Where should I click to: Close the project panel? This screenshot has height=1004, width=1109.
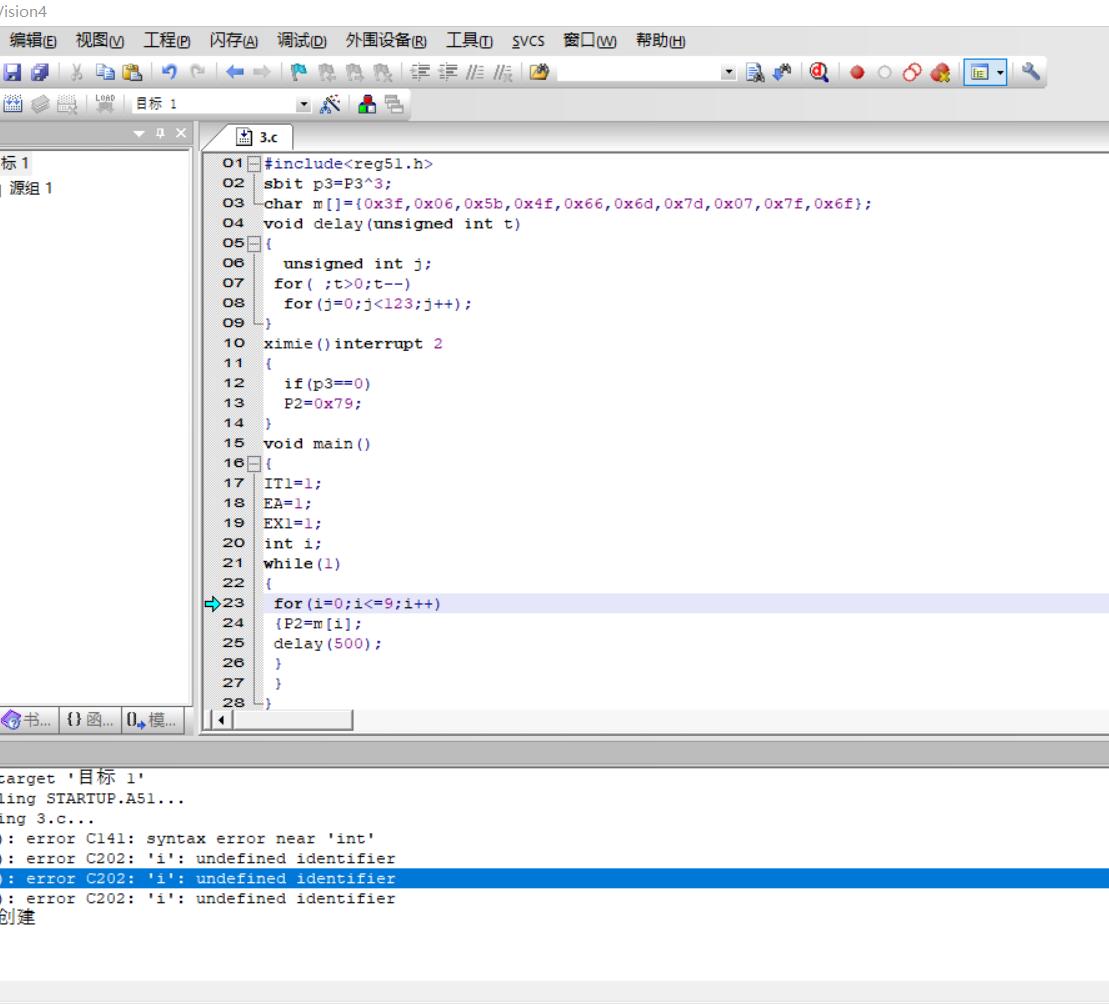pyautogui.click(x=181, y=133)
